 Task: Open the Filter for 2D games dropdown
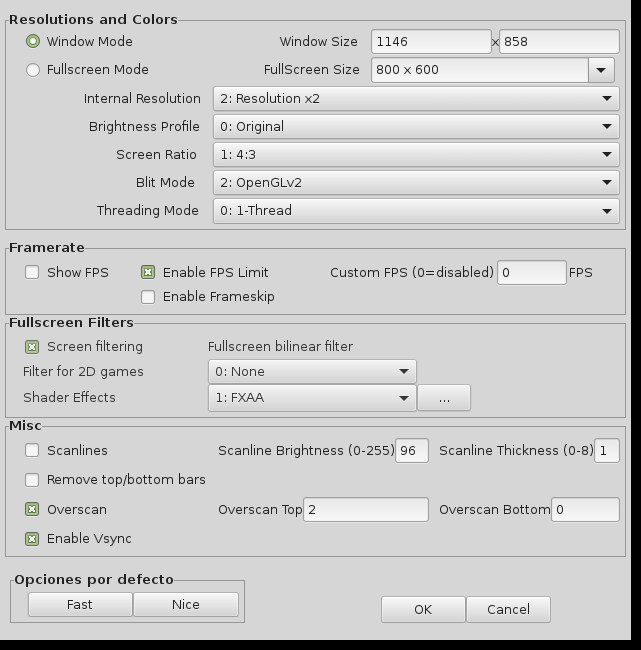pos(312,371)
